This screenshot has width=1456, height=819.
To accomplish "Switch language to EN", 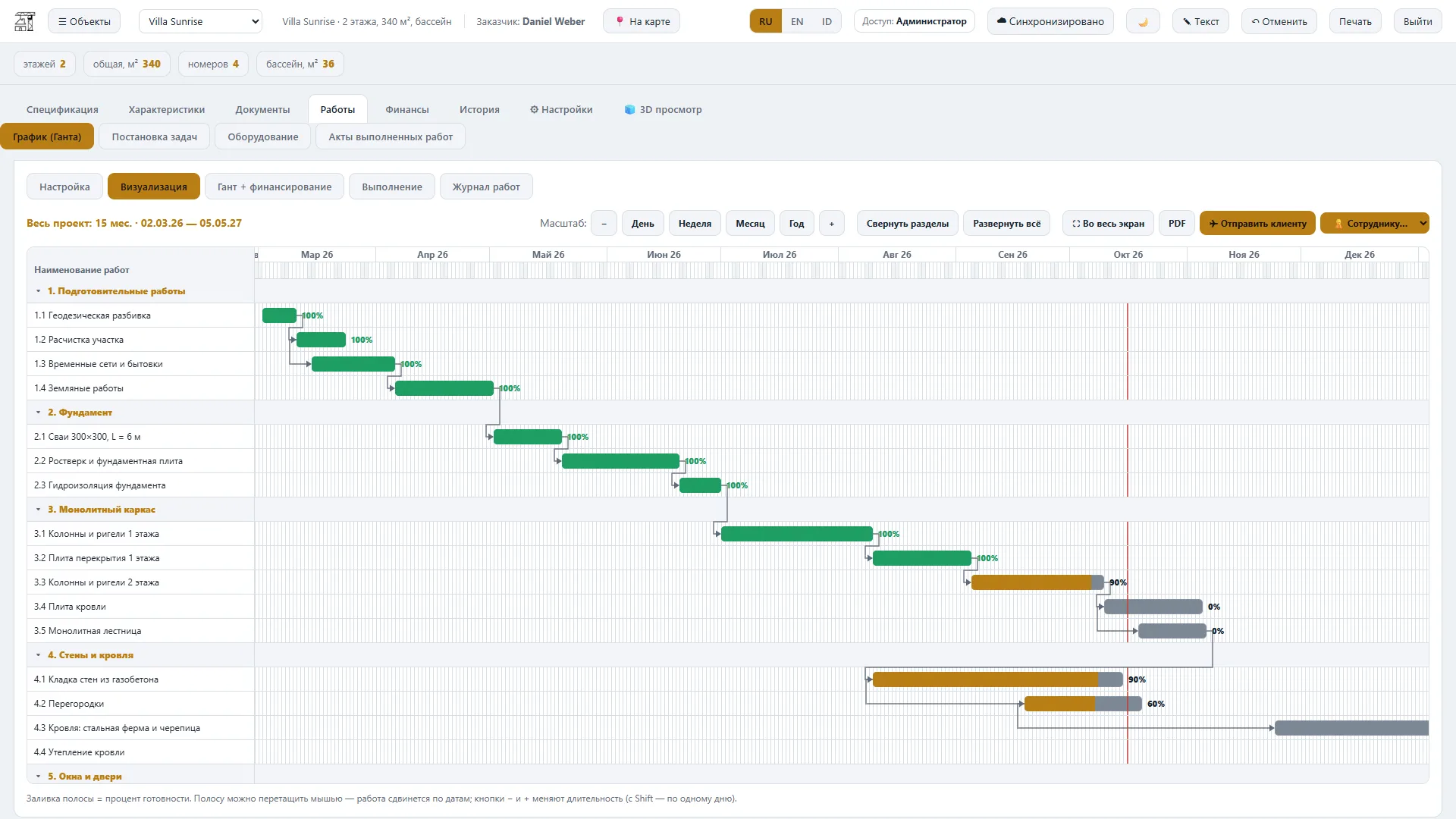I will click(x=797, y=21).
